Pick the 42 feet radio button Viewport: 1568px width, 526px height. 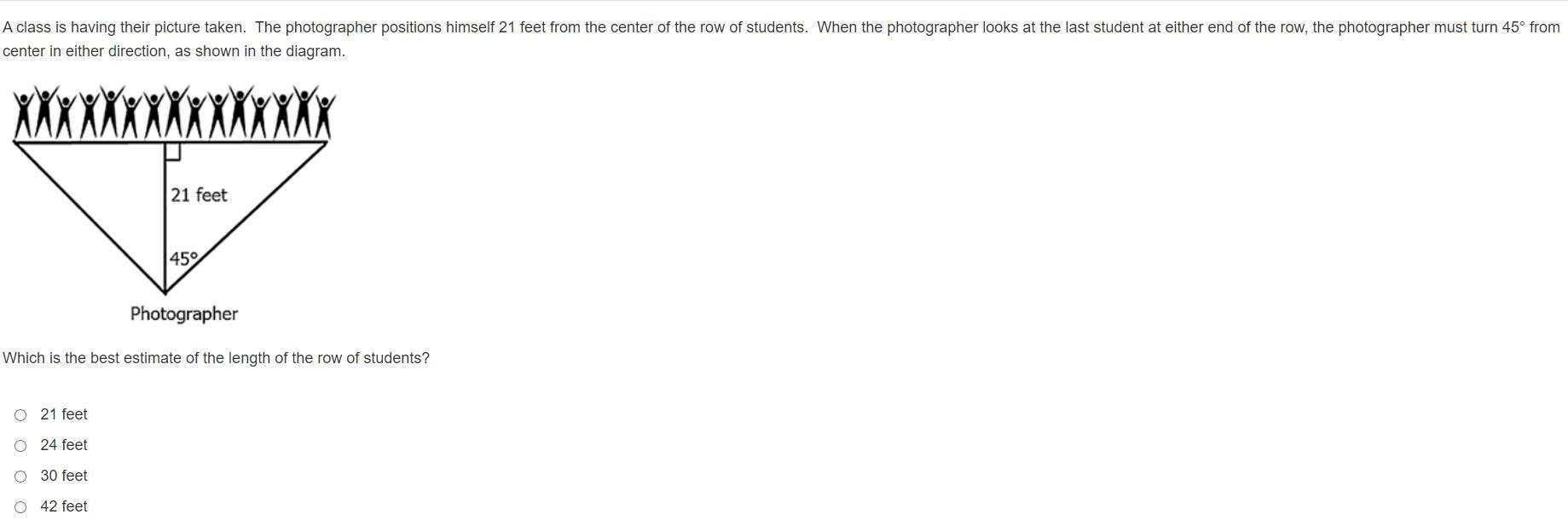20,507
